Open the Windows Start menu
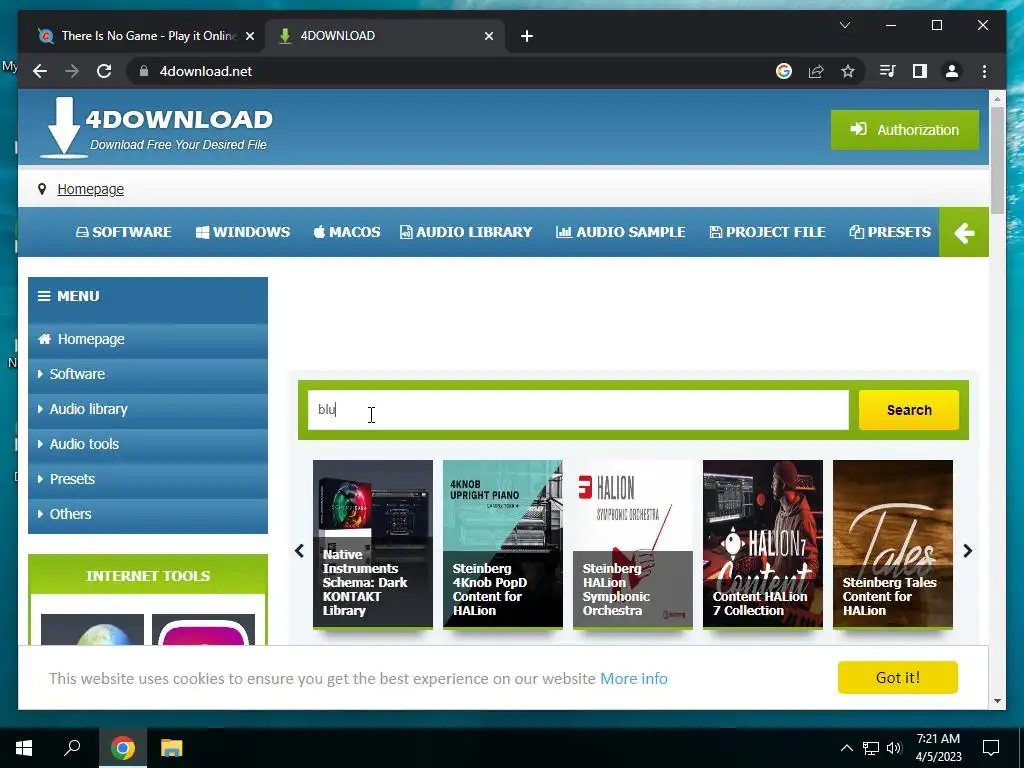Screen dimensions: 1024x768 tap(24, 748)
